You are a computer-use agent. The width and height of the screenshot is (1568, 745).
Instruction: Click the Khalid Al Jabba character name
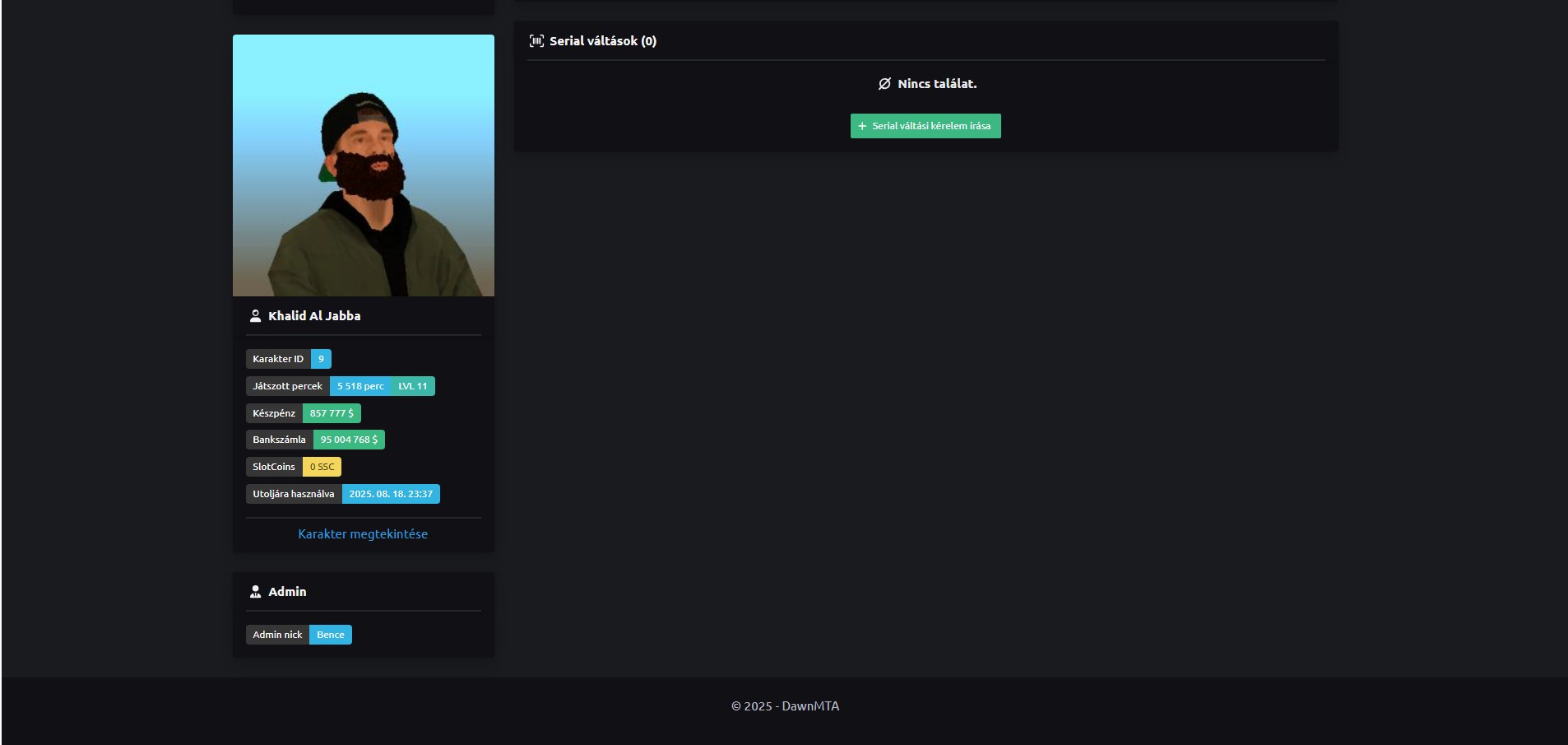coord(314,316)
